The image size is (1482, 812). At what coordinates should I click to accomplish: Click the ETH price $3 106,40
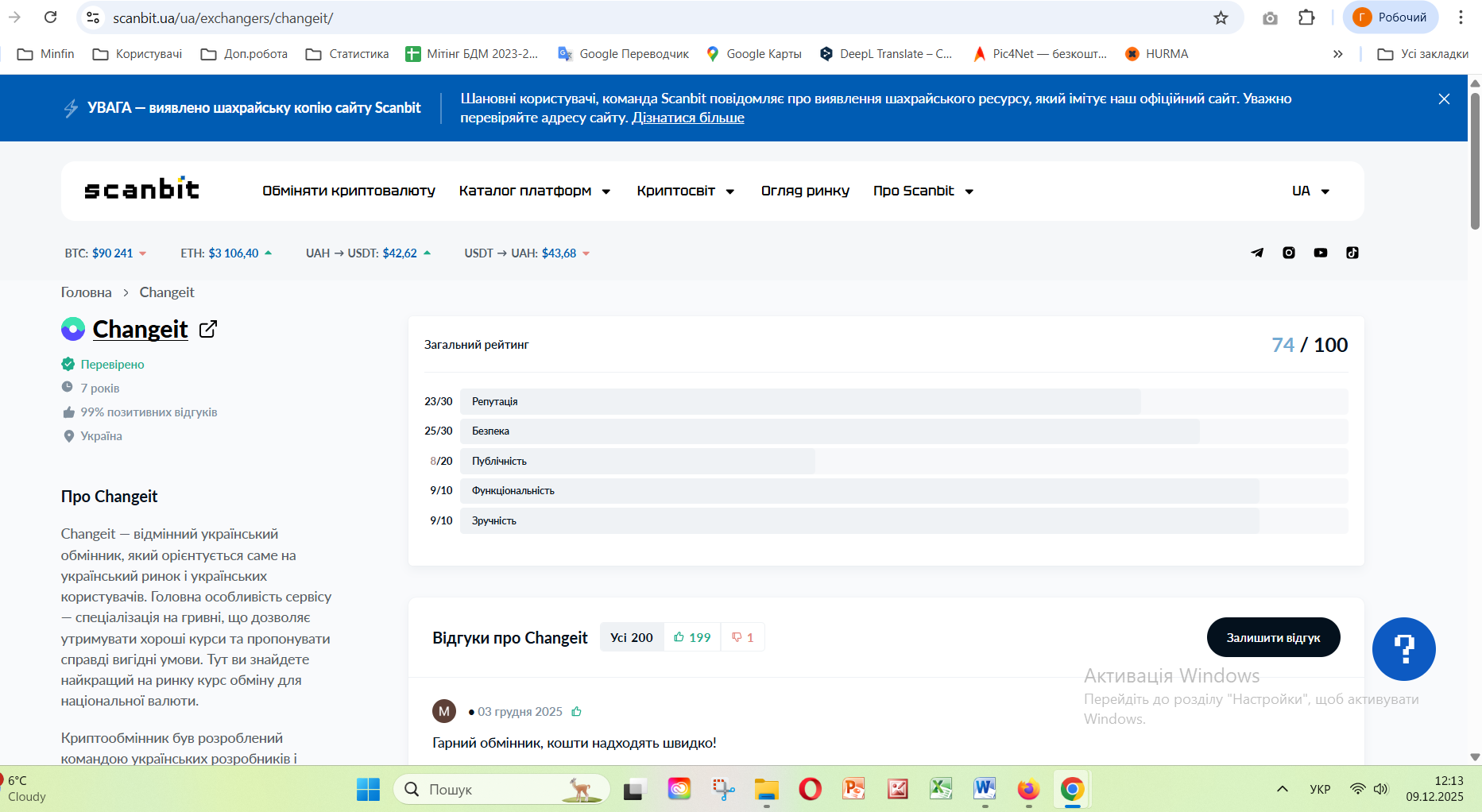point(234,253)
